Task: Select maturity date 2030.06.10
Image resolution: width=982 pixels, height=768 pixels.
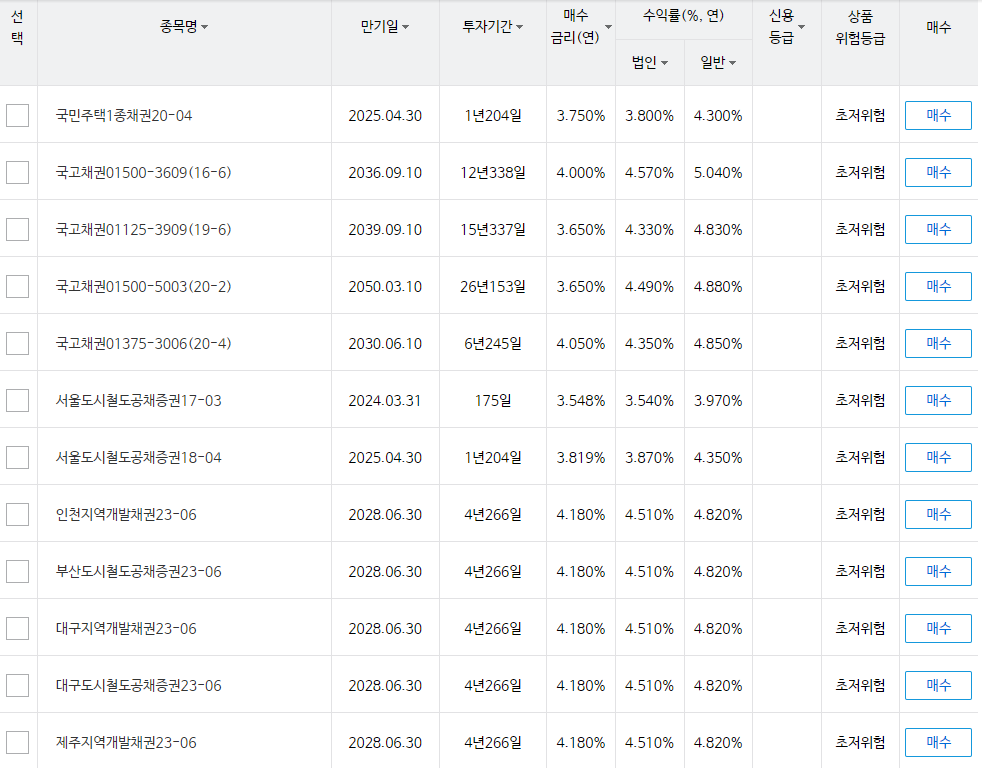Action: (x=385, y=344)
